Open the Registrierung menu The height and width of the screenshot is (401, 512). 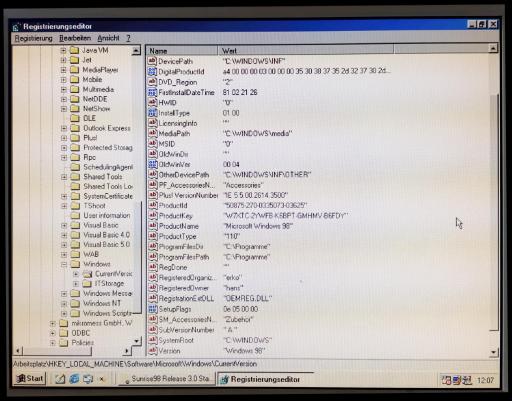point(34,38)
